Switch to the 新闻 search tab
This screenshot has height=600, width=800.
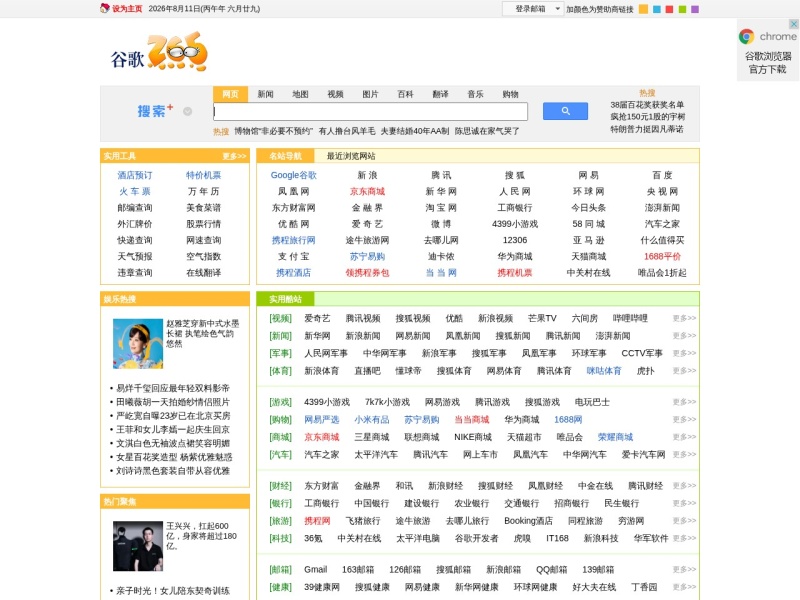(265, 94)
